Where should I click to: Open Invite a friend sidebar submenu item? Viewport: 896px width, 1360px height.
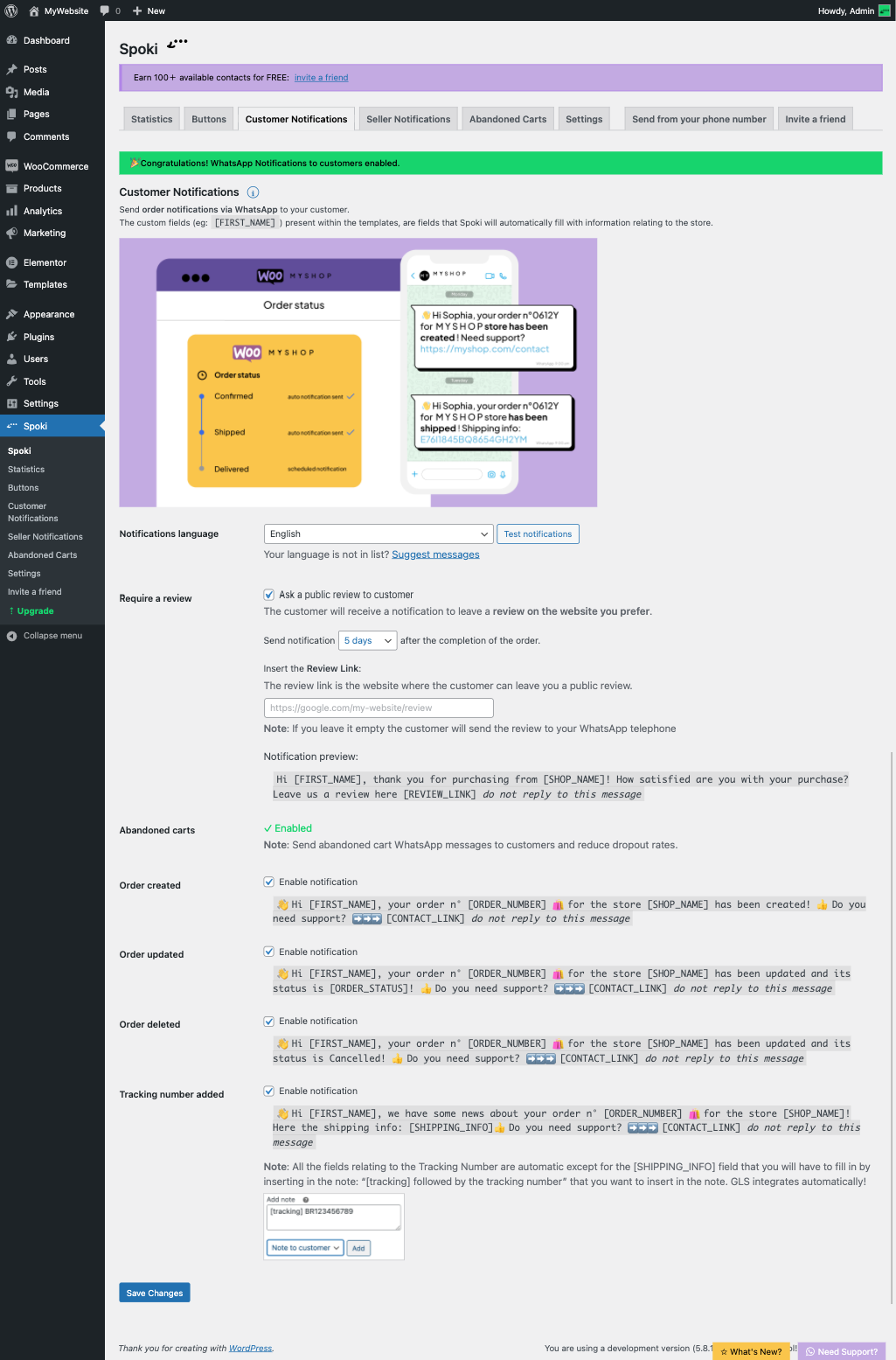click(35, 592)
